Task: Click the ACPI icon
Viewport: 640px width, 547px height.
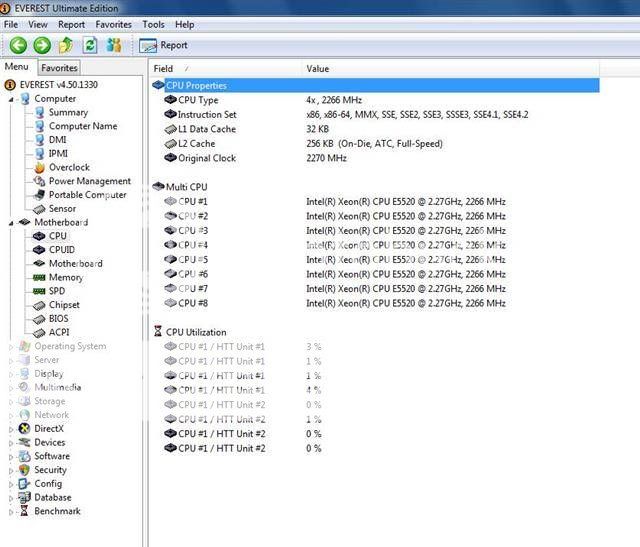Action: 39,333
